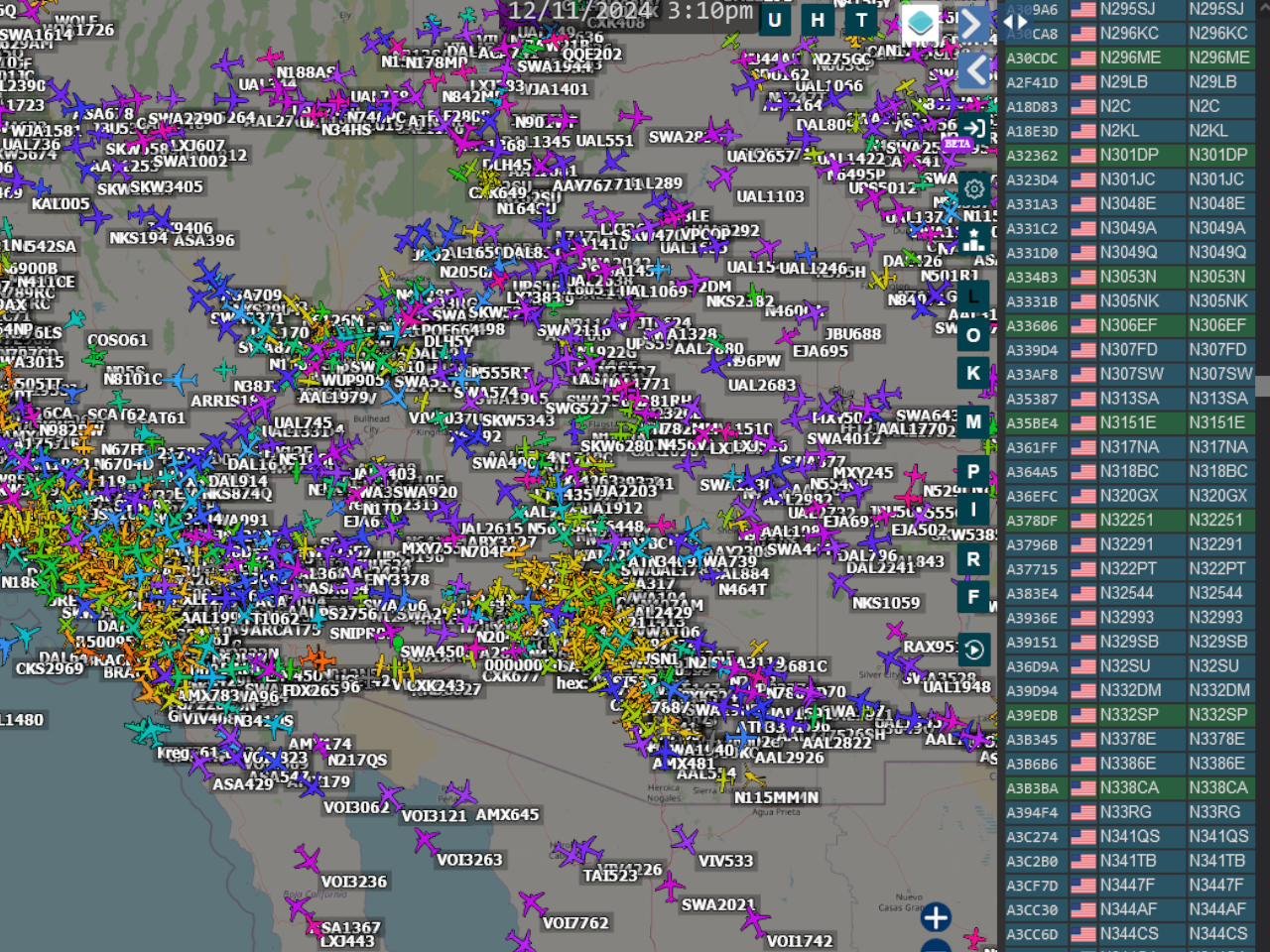Select hex code A36D9A in table
1270x952 pixels.
coord(1033,666)
